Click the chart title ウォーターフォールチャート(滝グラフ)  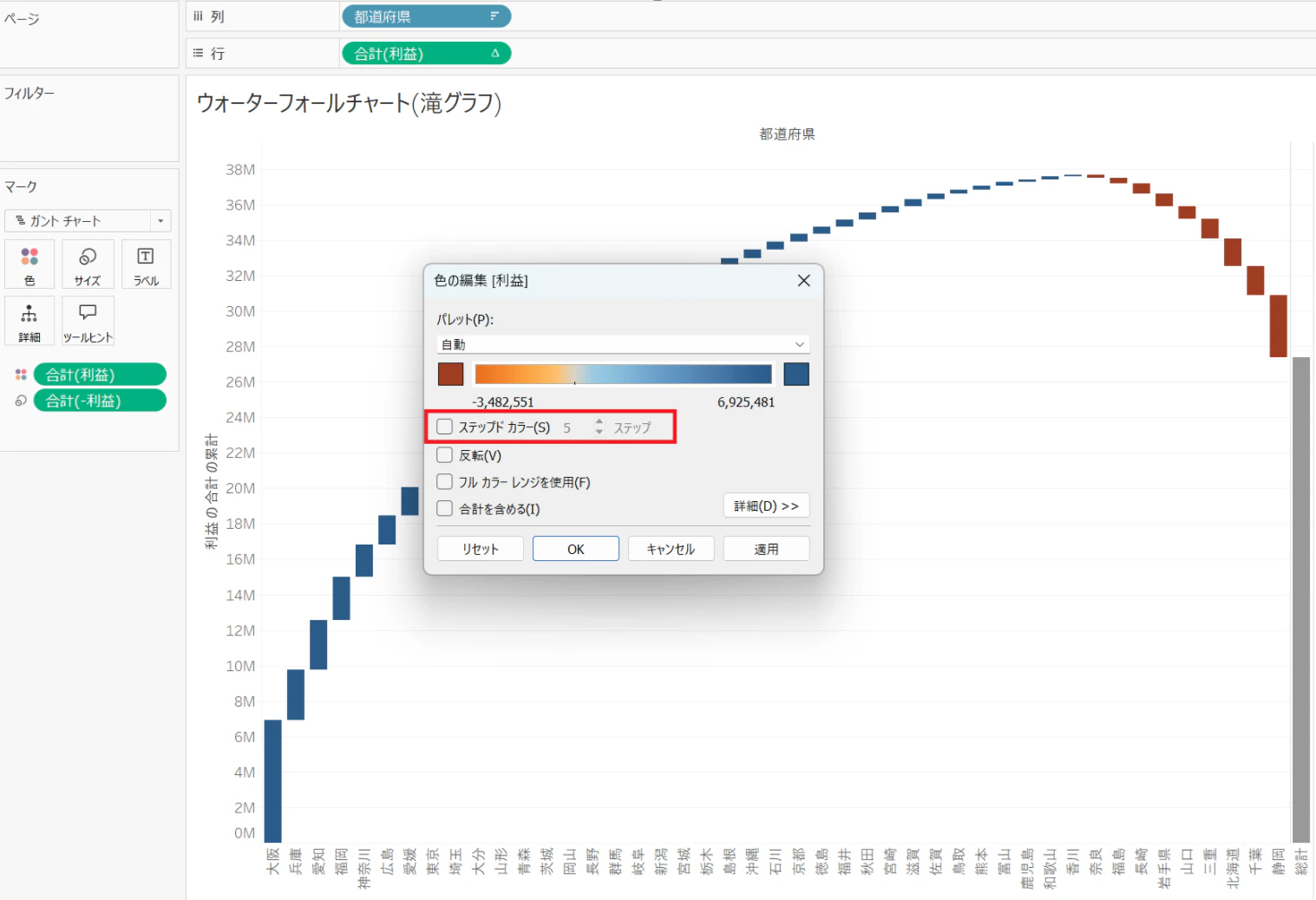click(349, 103)
